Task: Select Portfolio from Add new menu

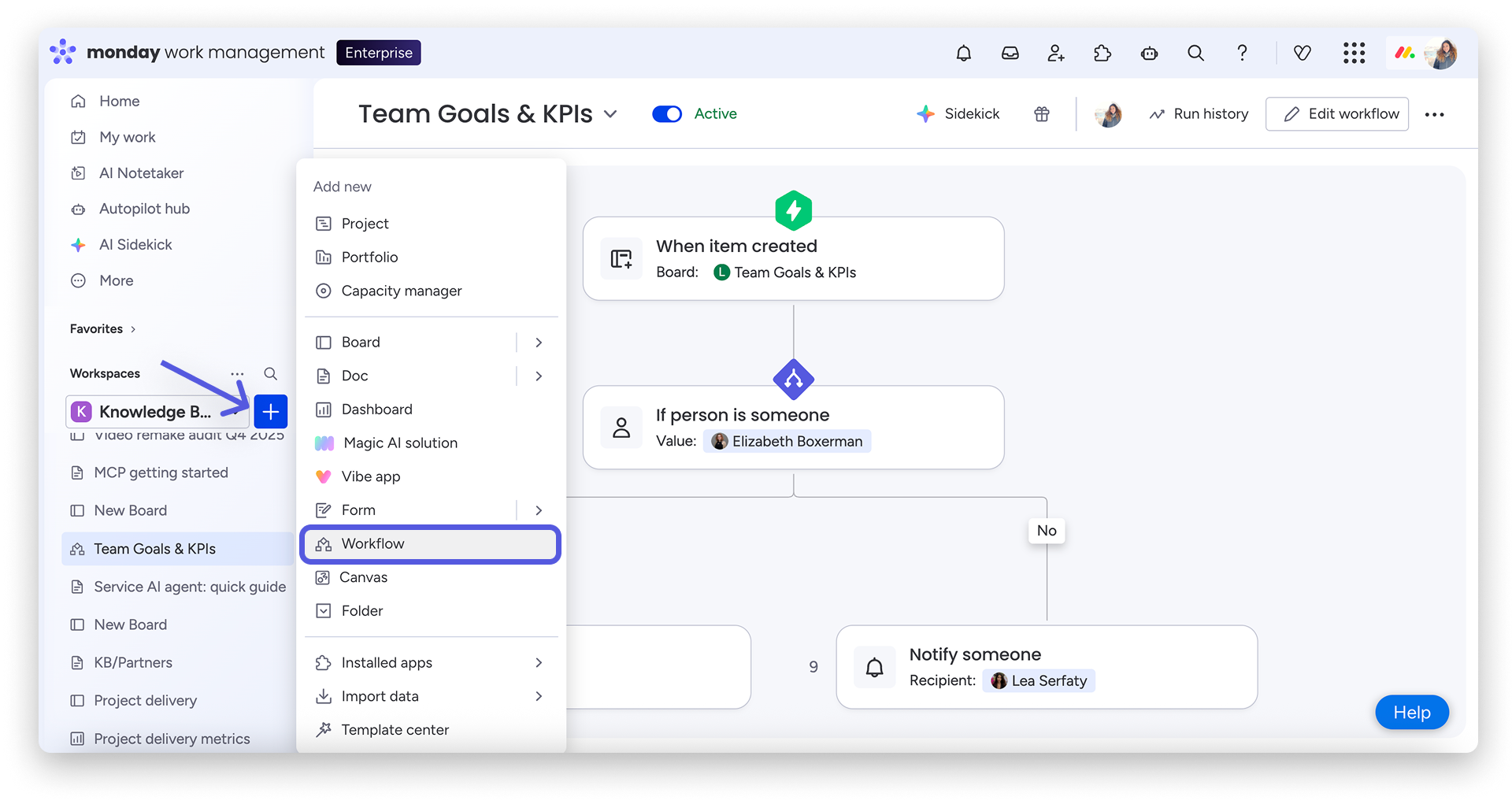Action: (431, 258)
